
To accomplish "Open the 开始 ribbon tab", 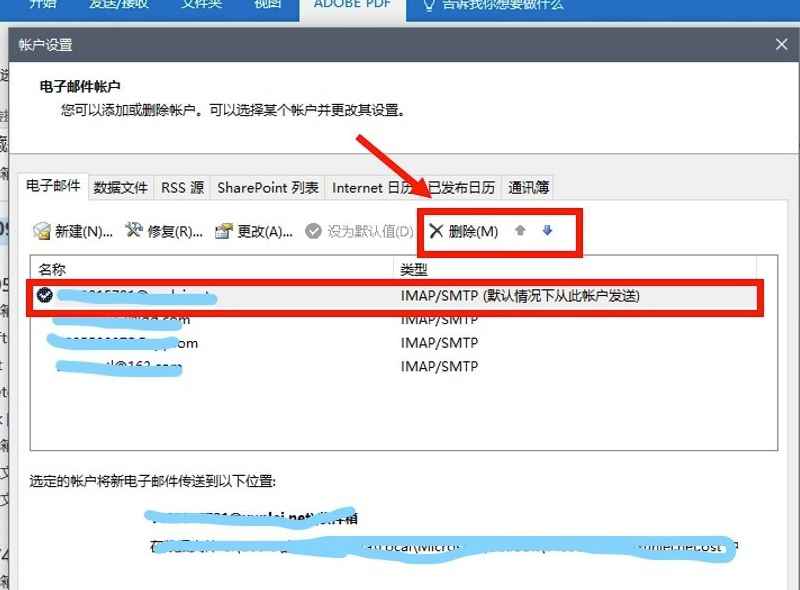I will pyautogui.click(x=43, y=5).
